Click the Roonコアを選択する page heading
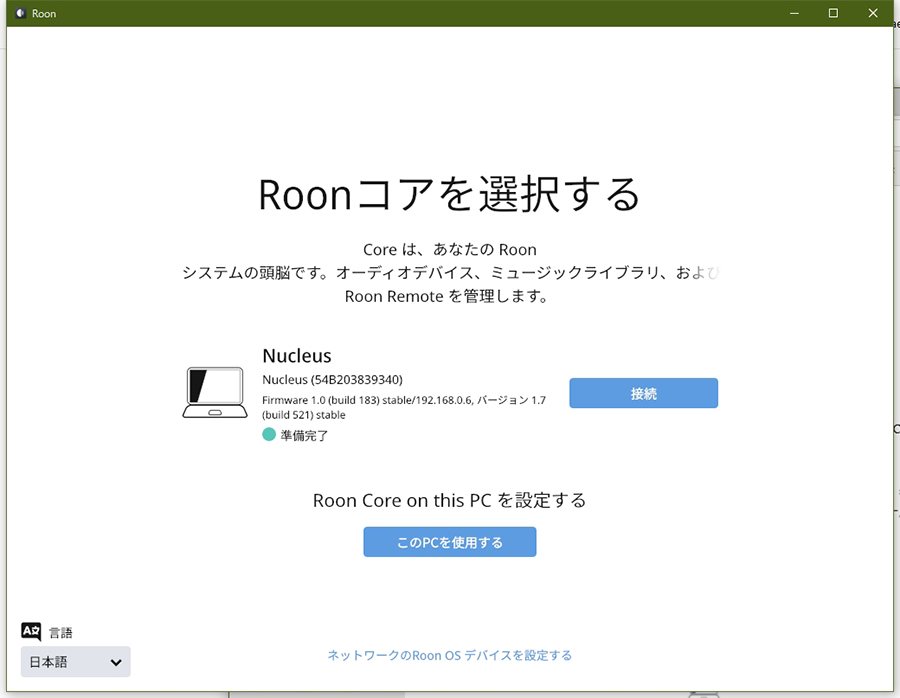Viewport: 900px width, 698px height. (x=449, y=194)
